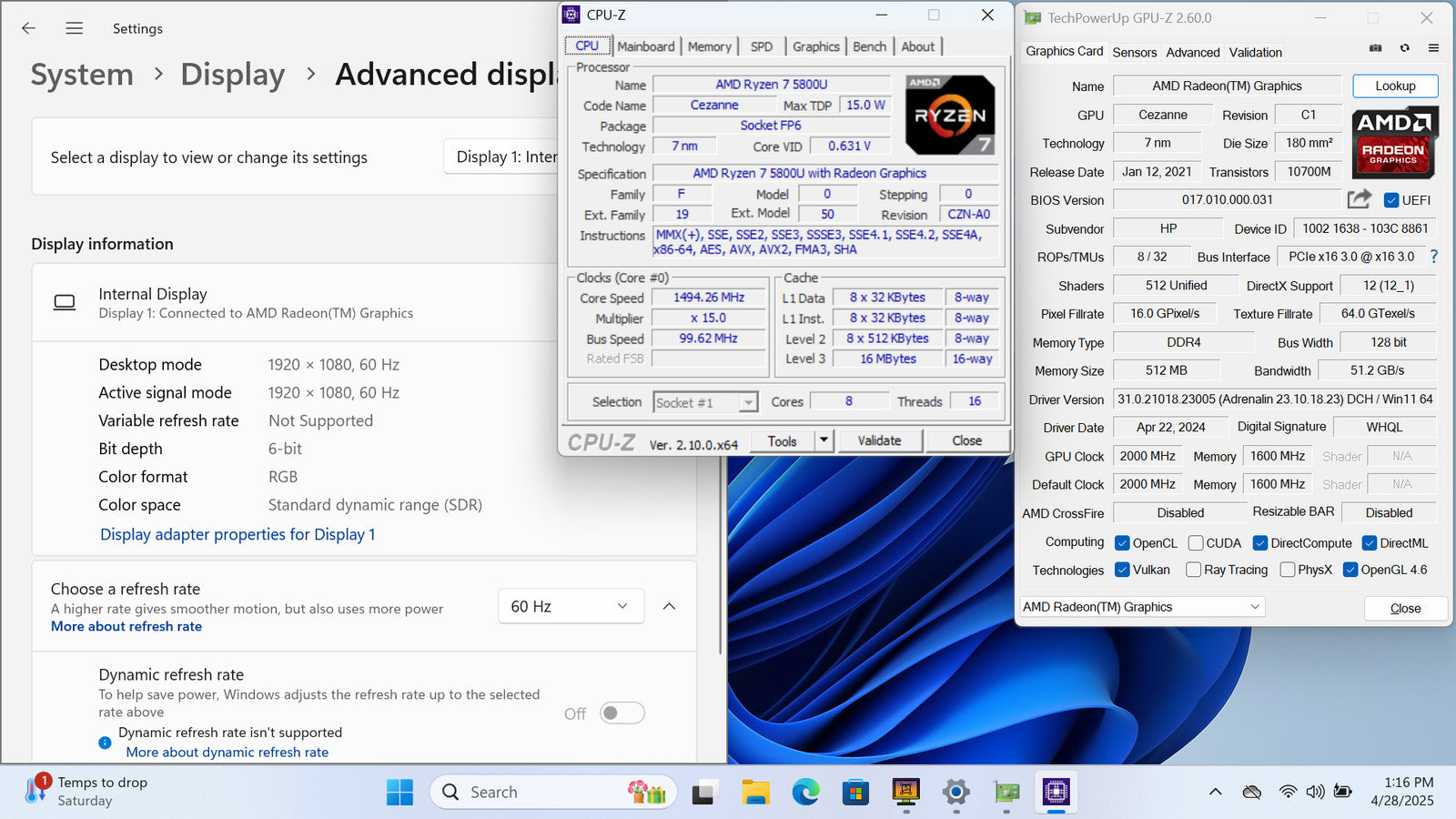Click the Bus Interface question mark help
The width and height of the screenshot is (1456, 819).
tap(1434, 257)
